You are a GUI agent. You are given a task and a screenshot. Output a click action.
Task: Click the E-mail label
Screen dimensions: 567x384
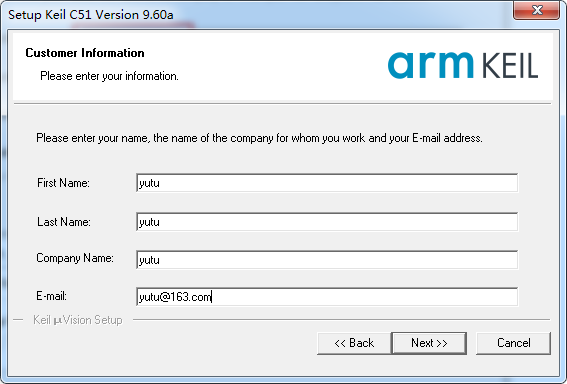[x=51, y=296]
